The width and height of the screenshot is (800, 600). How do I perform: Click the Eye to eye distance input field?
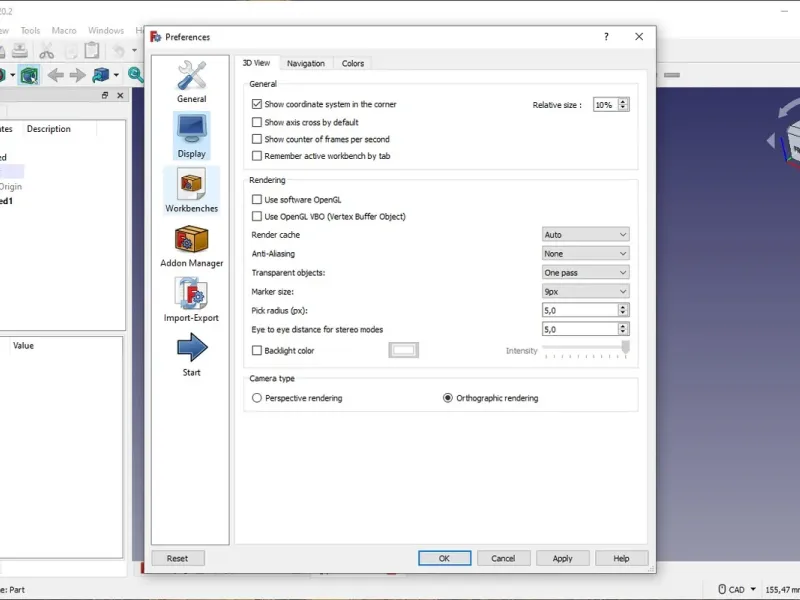pyautogui.click(x=580, y=329)
